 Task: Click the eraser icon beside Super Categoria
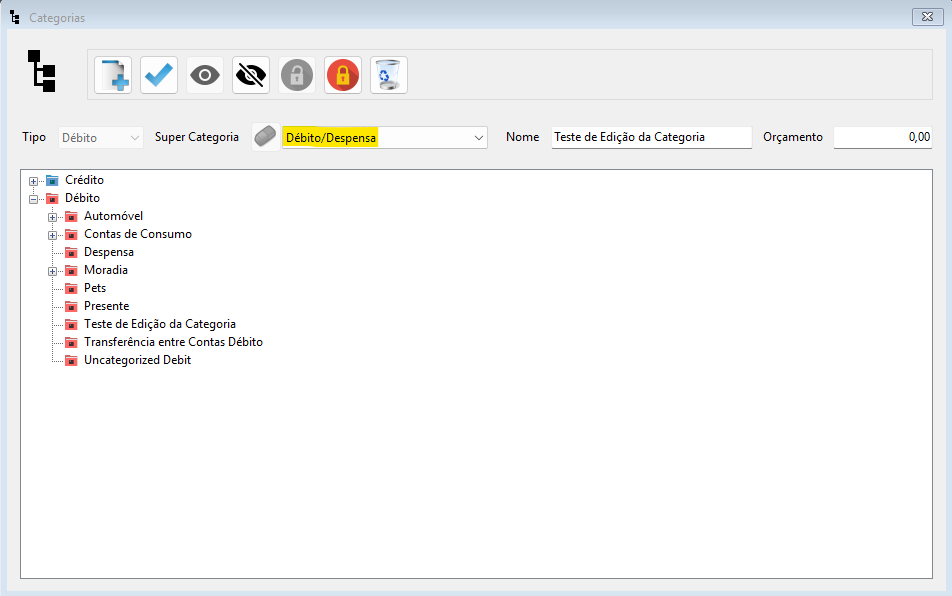click(266, 137)
